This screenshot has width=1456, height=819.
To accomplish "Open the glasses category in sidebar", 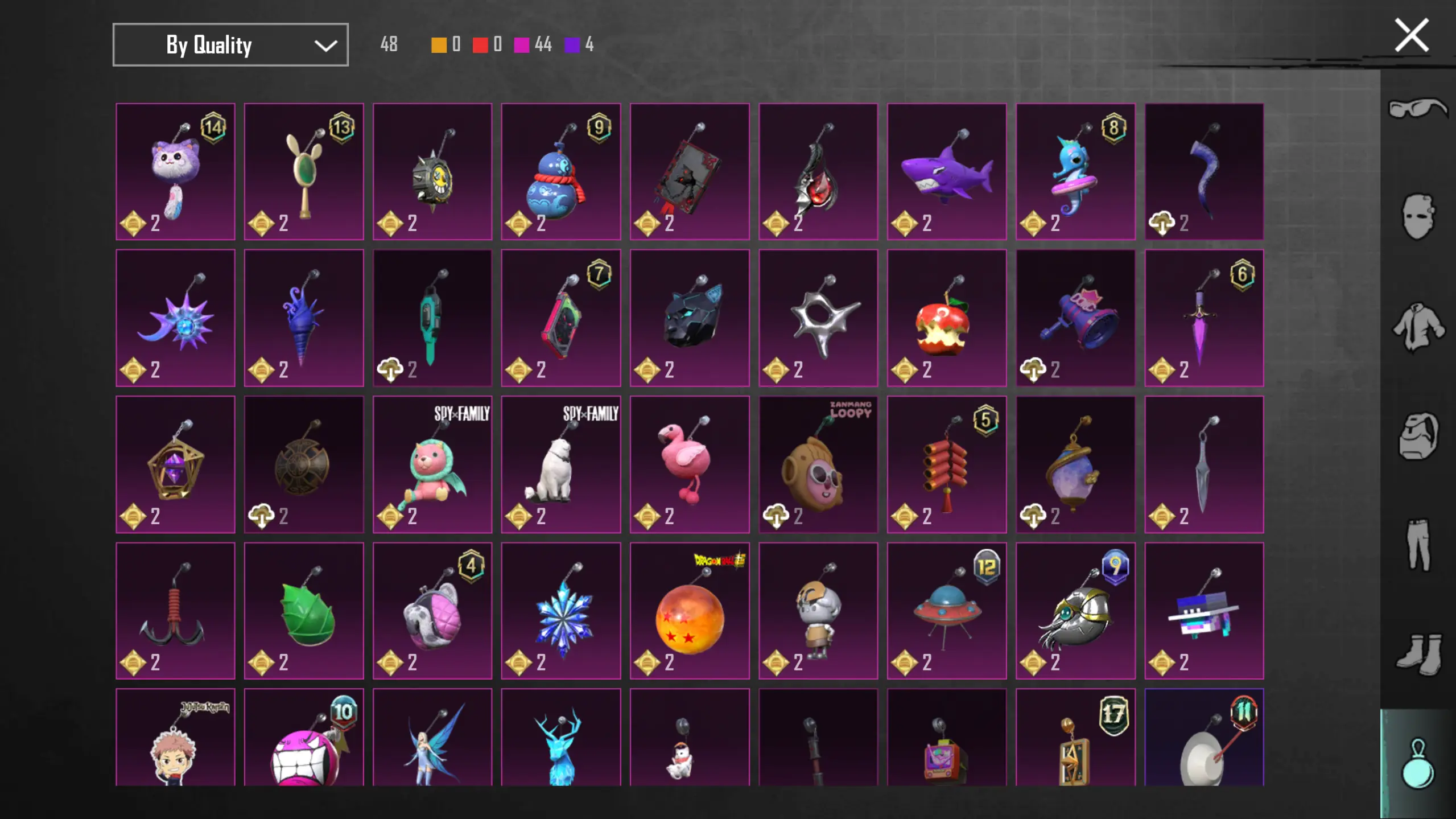I will pyautogui.click(x=1417, y=108).
